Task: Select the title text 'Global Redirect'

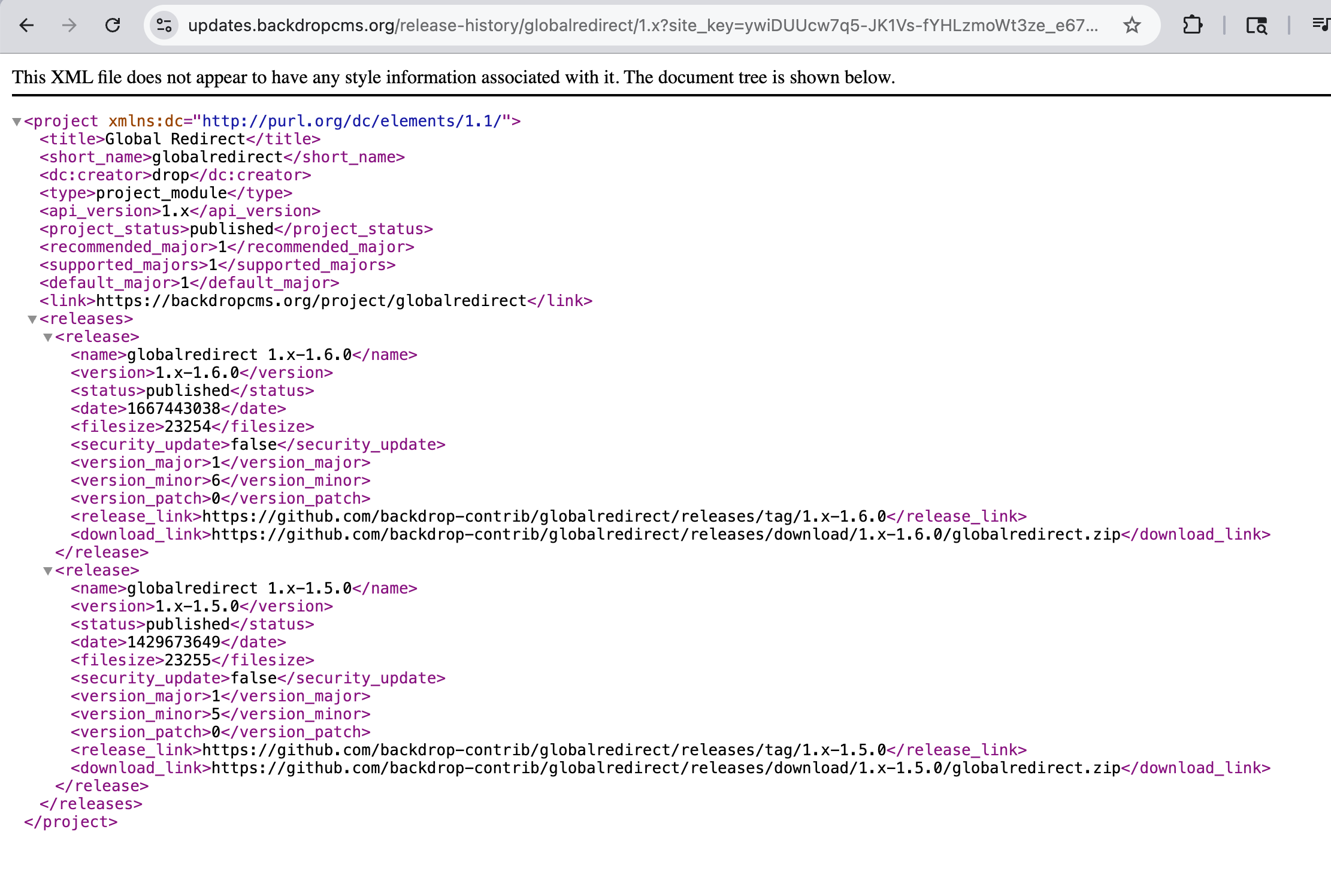Action: [x=175, y=139]
